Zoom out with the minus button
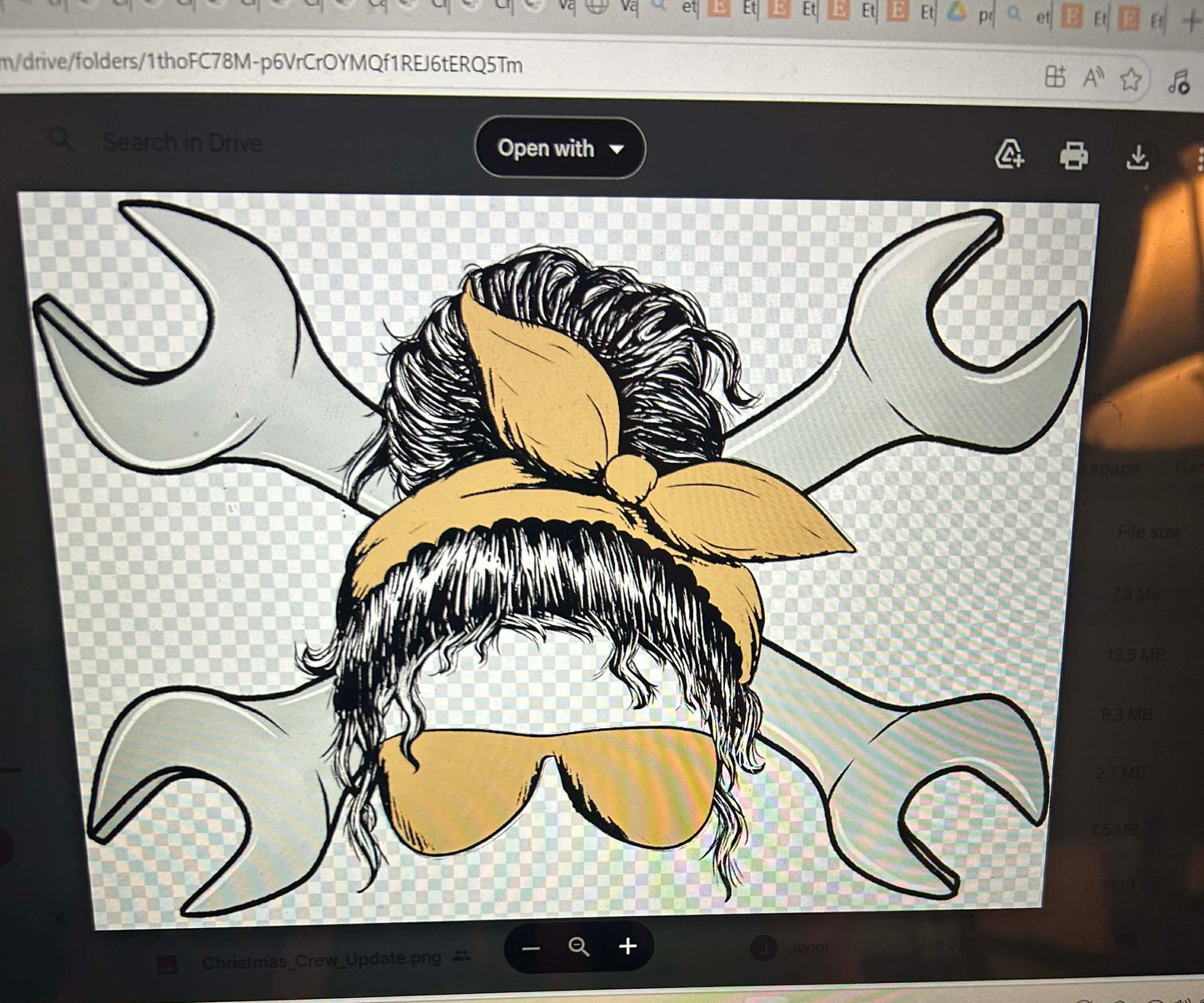 [531, 948]
